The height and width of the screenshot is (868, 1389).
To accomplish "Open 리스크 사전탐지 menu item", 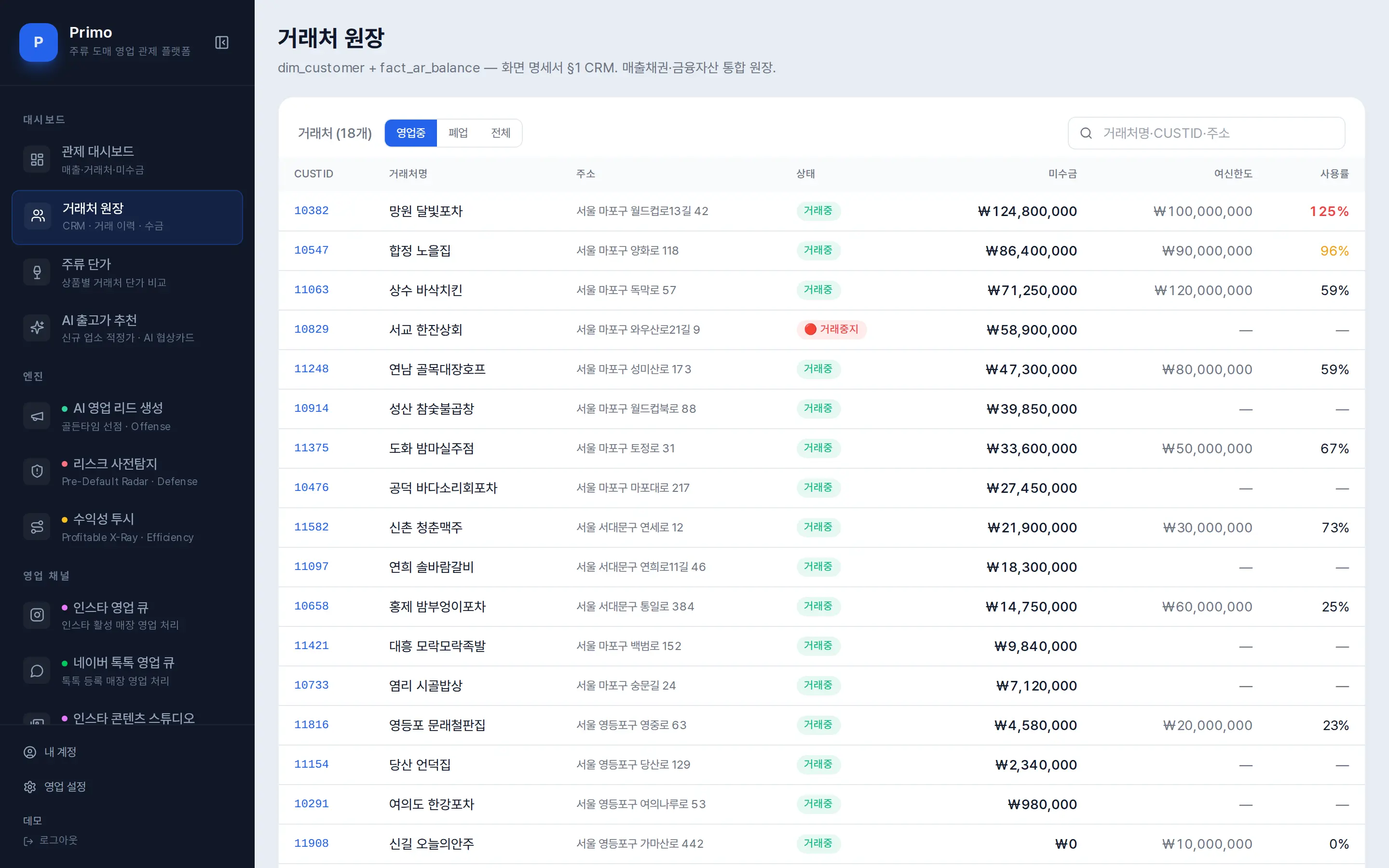I will 127,471.
